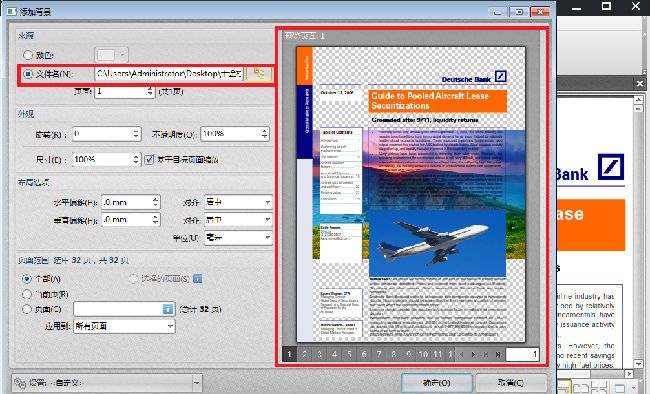Click the page preview thumbnail image
Viewport: 650px width, 394px height.
(x=411, y=194)
